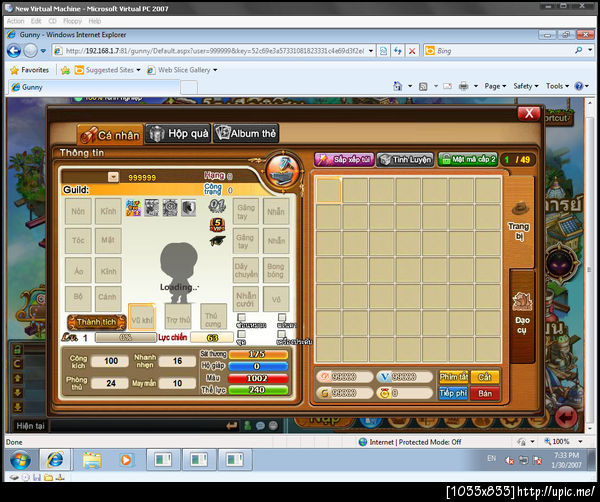Select the highlighted first inventory slot
Image resolution: width=600 pixels, height=502 pixels.
point(328,190)
